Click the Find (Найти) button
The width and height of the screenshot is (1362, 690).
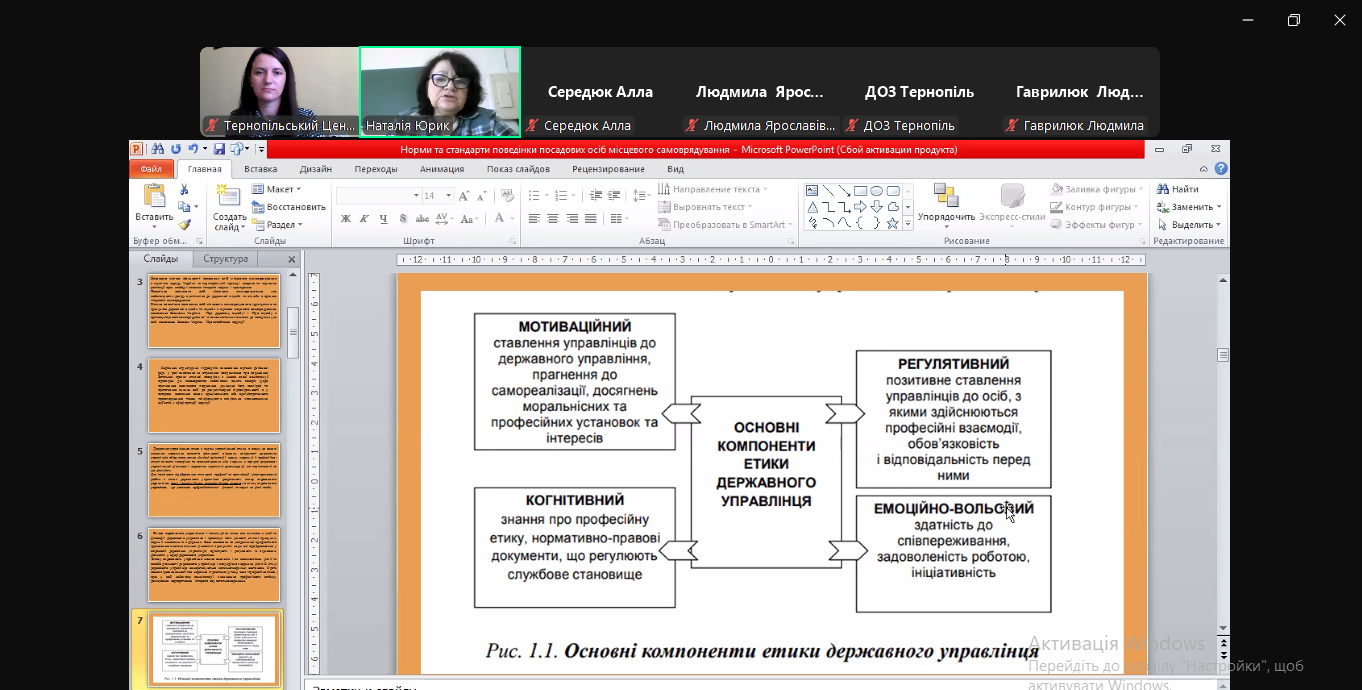coord(1178,189)
